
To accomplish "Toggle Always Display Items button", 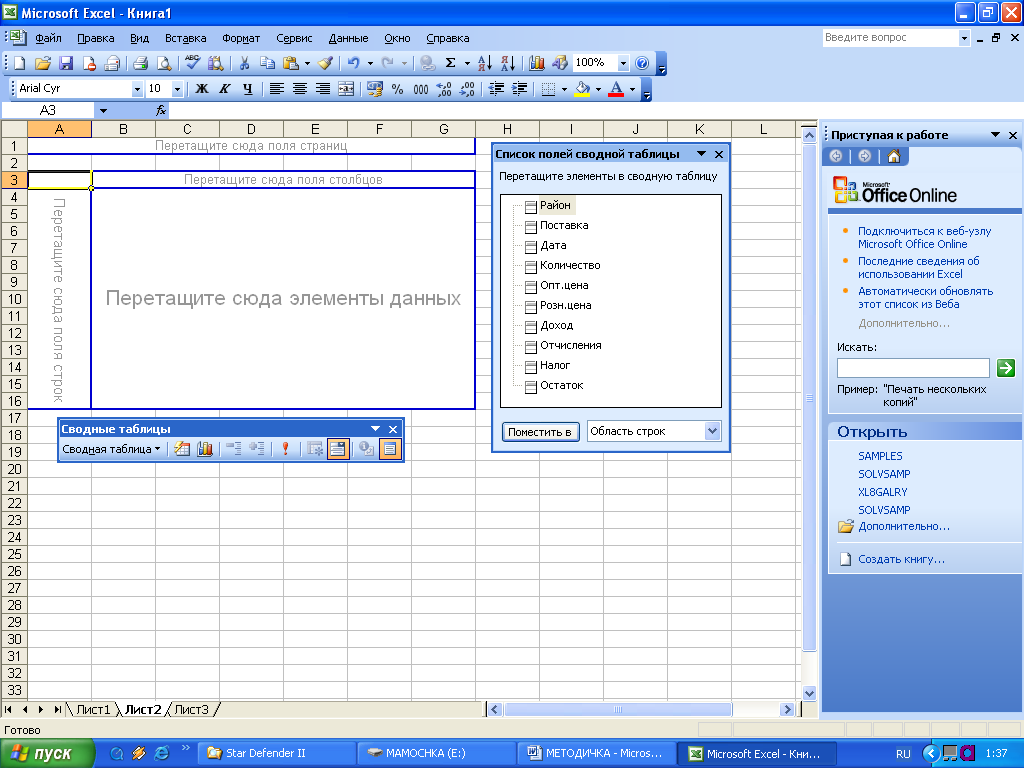I will coord(338,449).
